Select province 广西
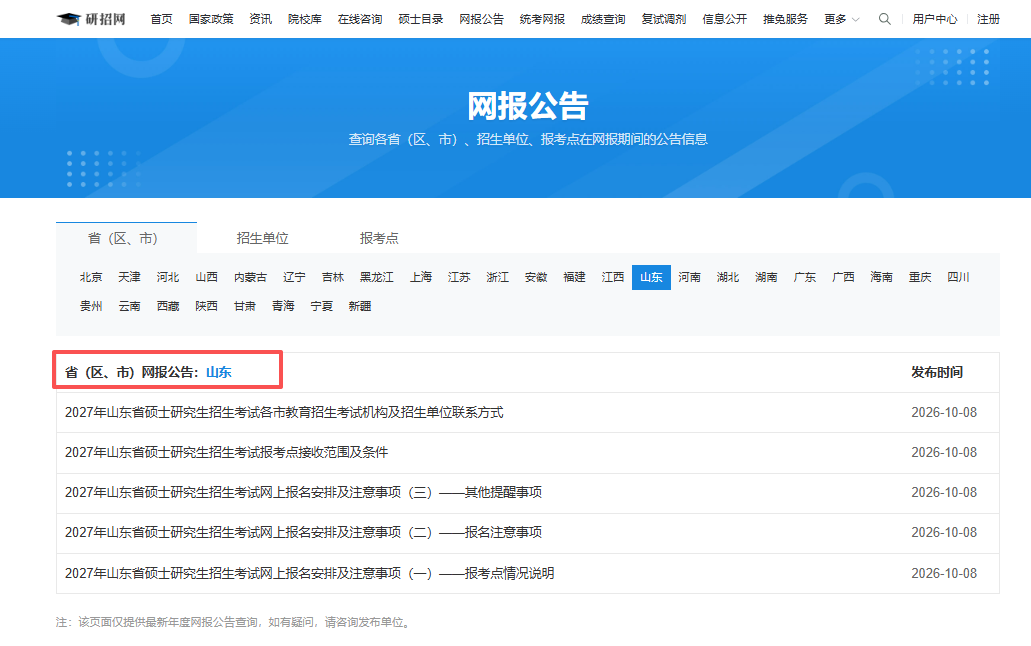This screenshot has height=646, width=1031. click(844, 277)
